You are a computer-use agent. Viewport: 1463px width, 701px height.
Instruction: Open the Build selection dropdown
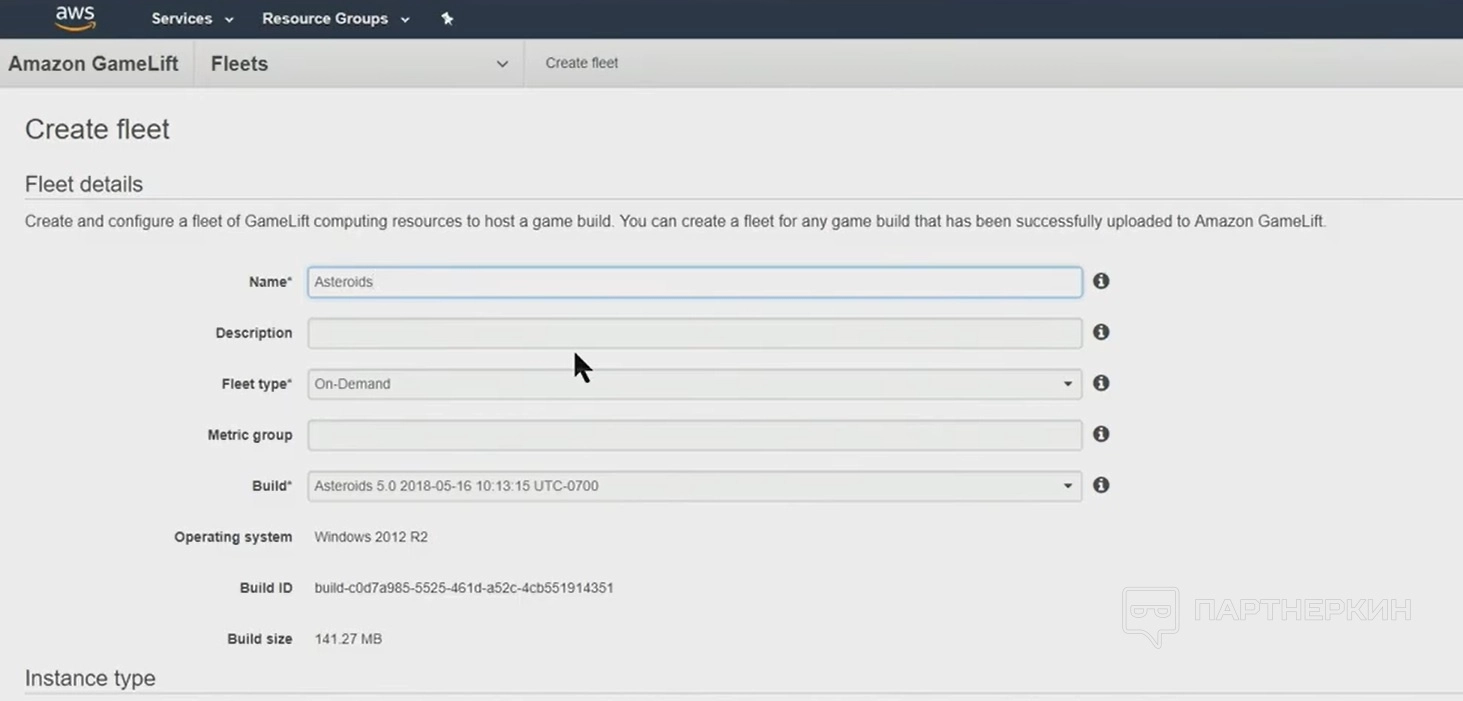(694, 486)
